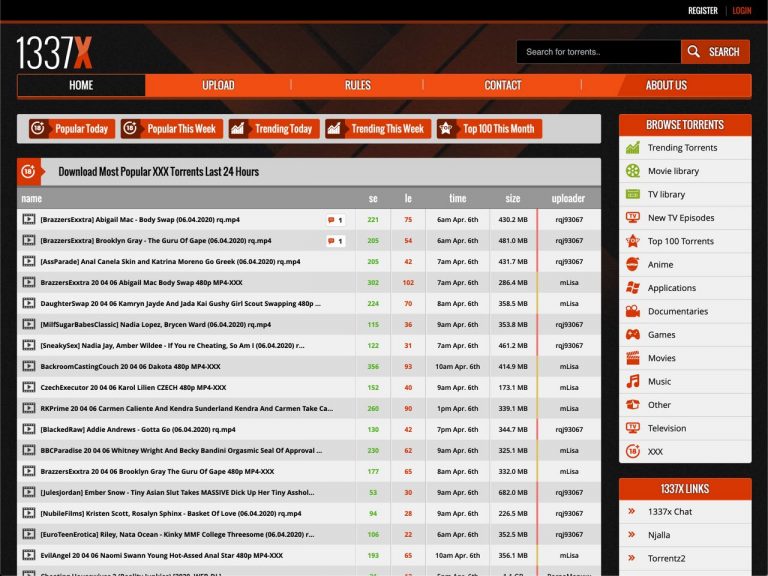Click the time cell '1pm Apr. 6th'

457,408
